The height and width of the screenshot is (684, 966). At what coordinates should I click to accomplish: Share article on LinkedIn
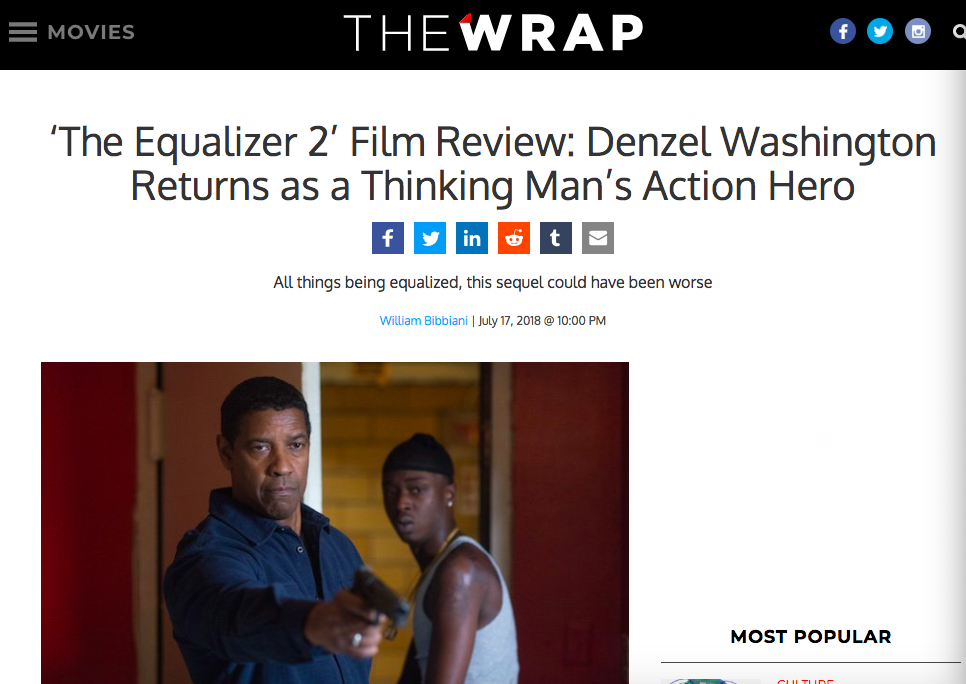point(471,238)
